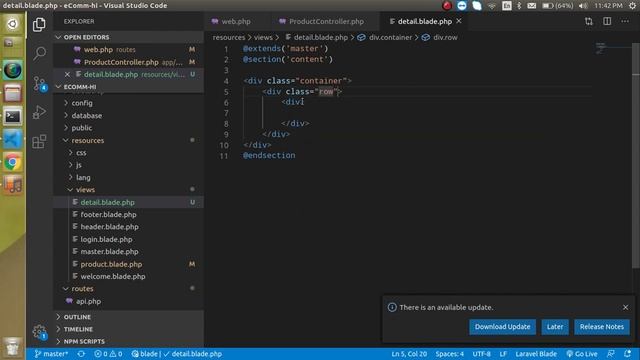Click the div.container breadcrumb

[384, 37]
